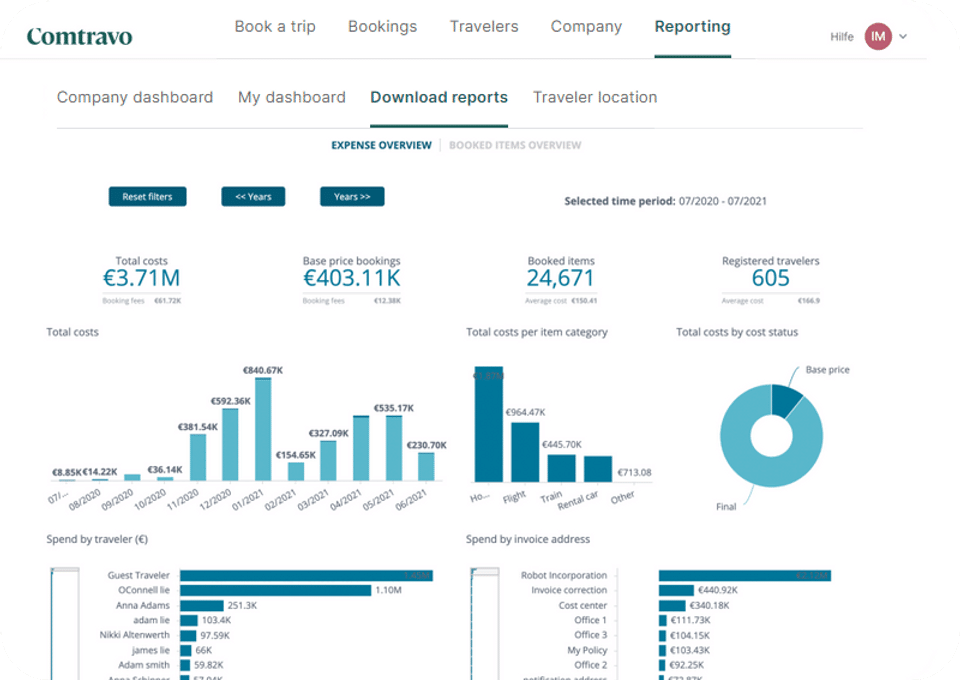Select the 06/2021 bar labeled €230.70K
960x680 pixels.
click(426, 466)
